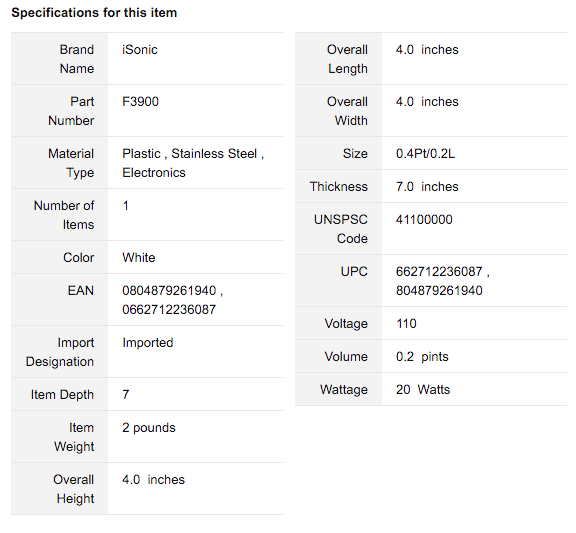576x533 pixels.
Task: Click the Overall Width label
Action: pos(347,111)
